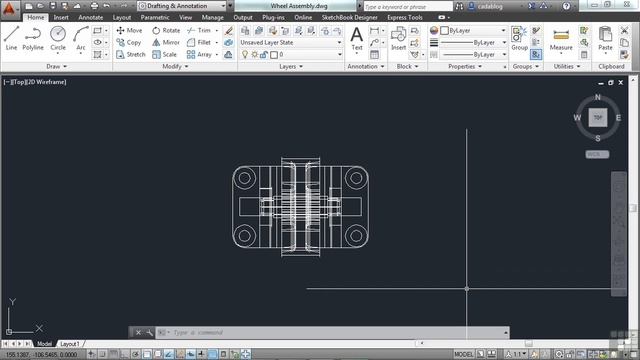The height and width of the screenshot is (360, 640).
Task: Switch to the Layout1 drawing tab
Action: click(69, 344)
